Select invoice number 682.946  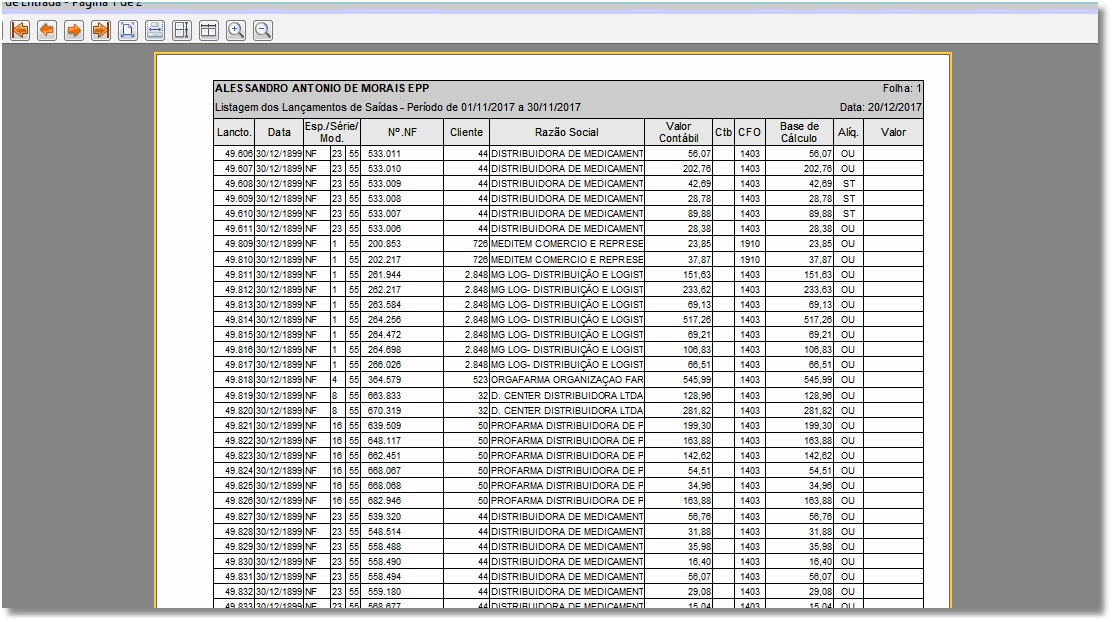tap(384, 501)
